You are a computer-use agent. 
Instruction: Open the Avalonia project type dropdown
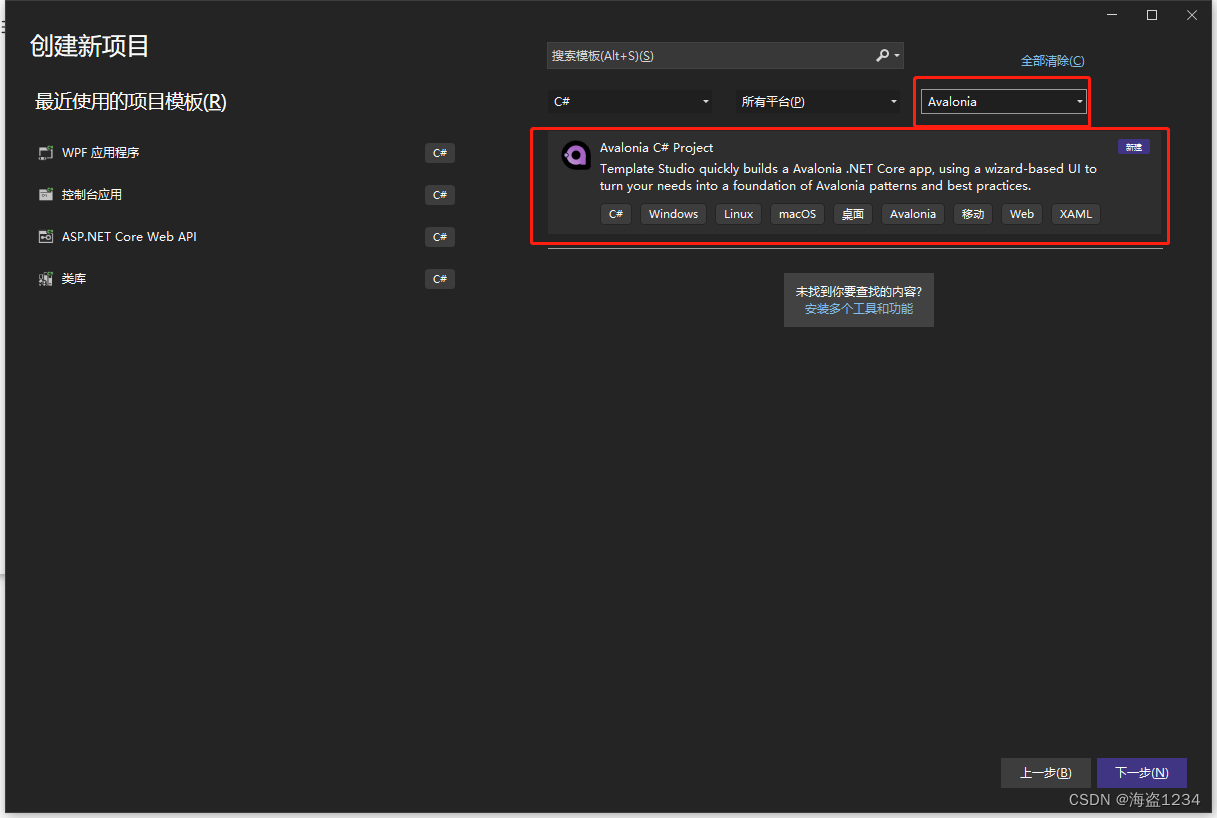point(1003,102)
